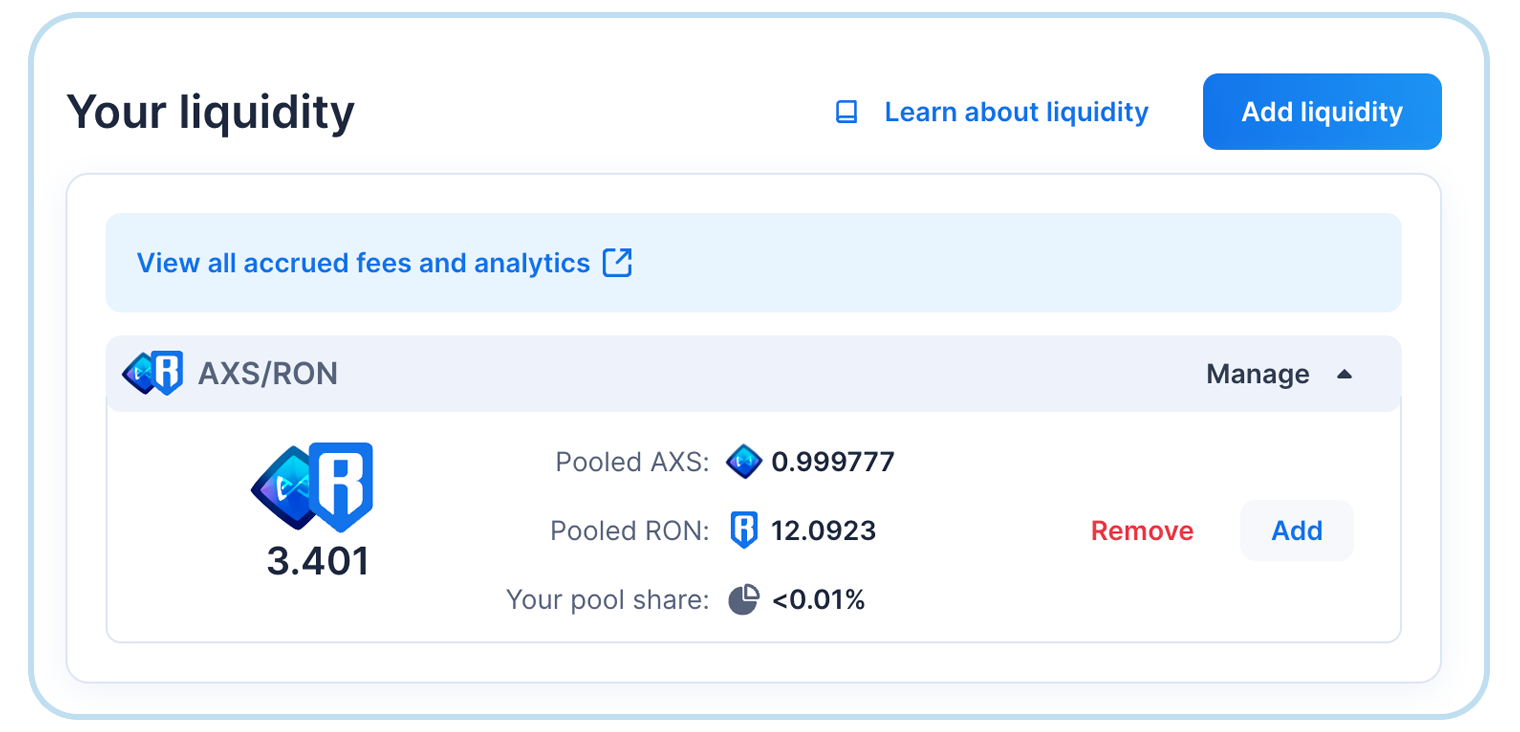
Task: Click the Pooled RON value 12.0923
Action: (823, 530)
